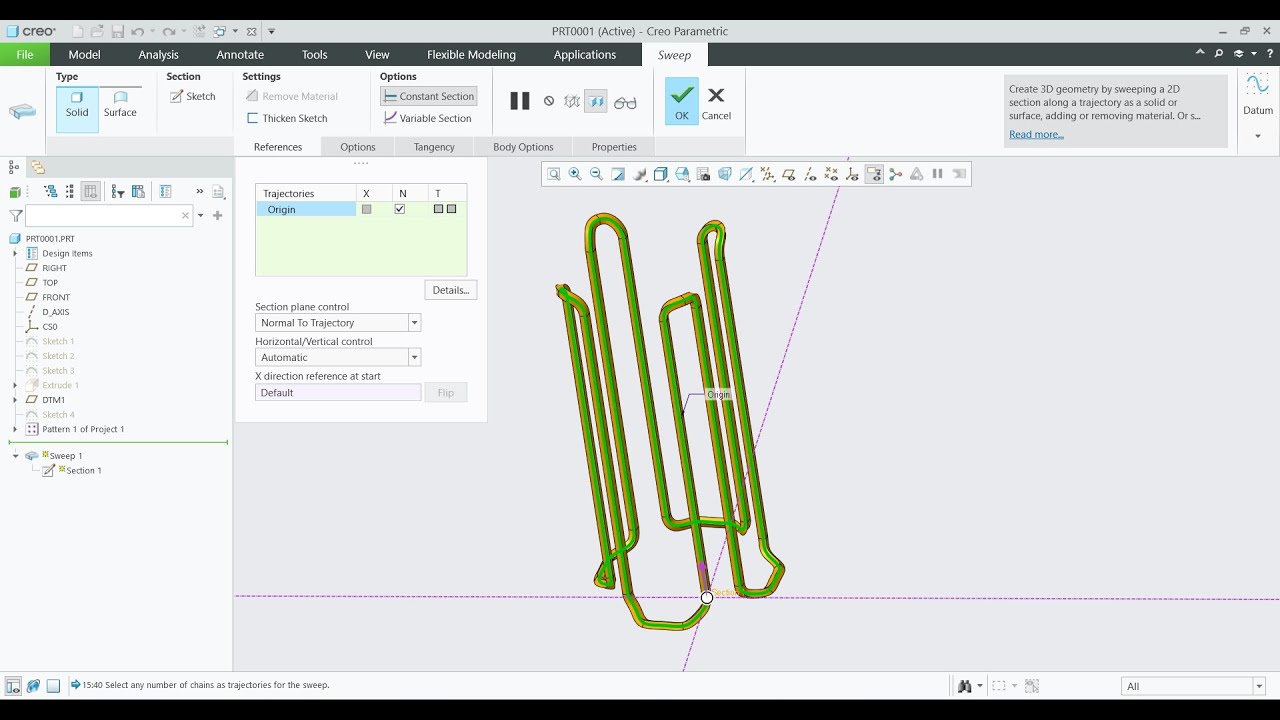Expand the Design Items tree node
This screenshot has width=1280, height=720.
(x=15, y=254)
